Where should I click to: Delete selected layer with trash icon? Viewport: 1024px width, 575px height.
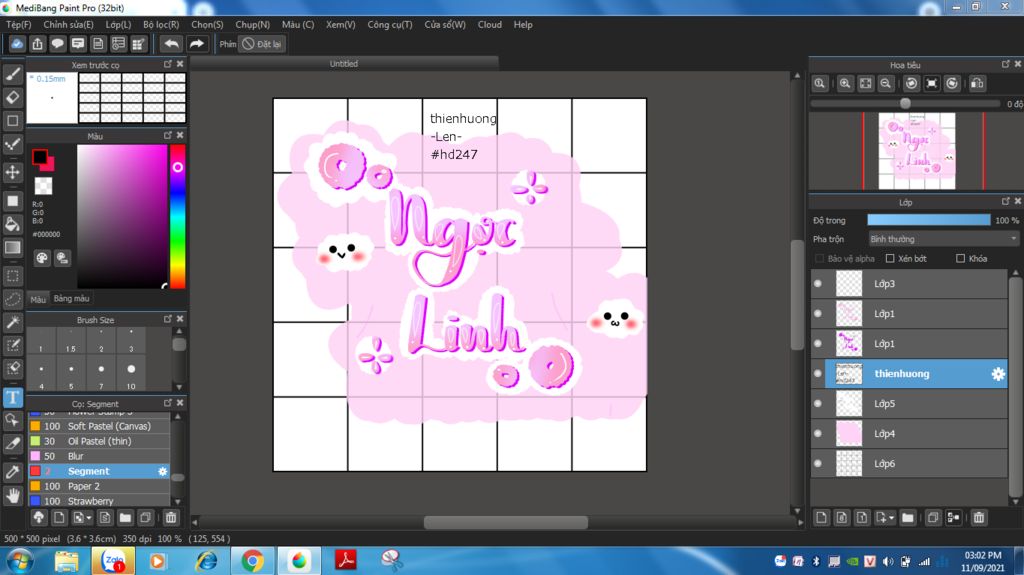pos(978,518)
